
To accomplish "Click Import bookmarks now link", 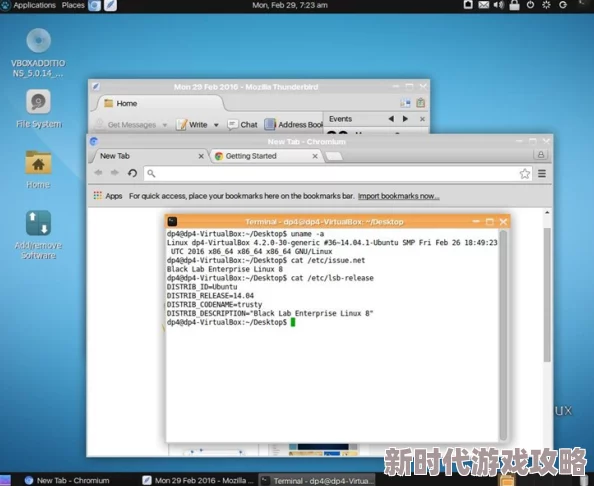I will pyautogui.click(x=399, y=196).
